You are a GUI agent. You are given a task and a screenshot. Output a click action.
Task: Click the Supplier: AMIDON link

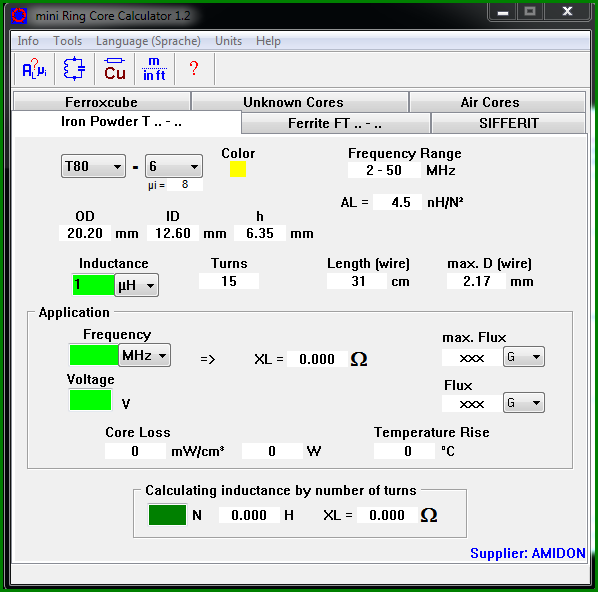click(x=527, y=553)
